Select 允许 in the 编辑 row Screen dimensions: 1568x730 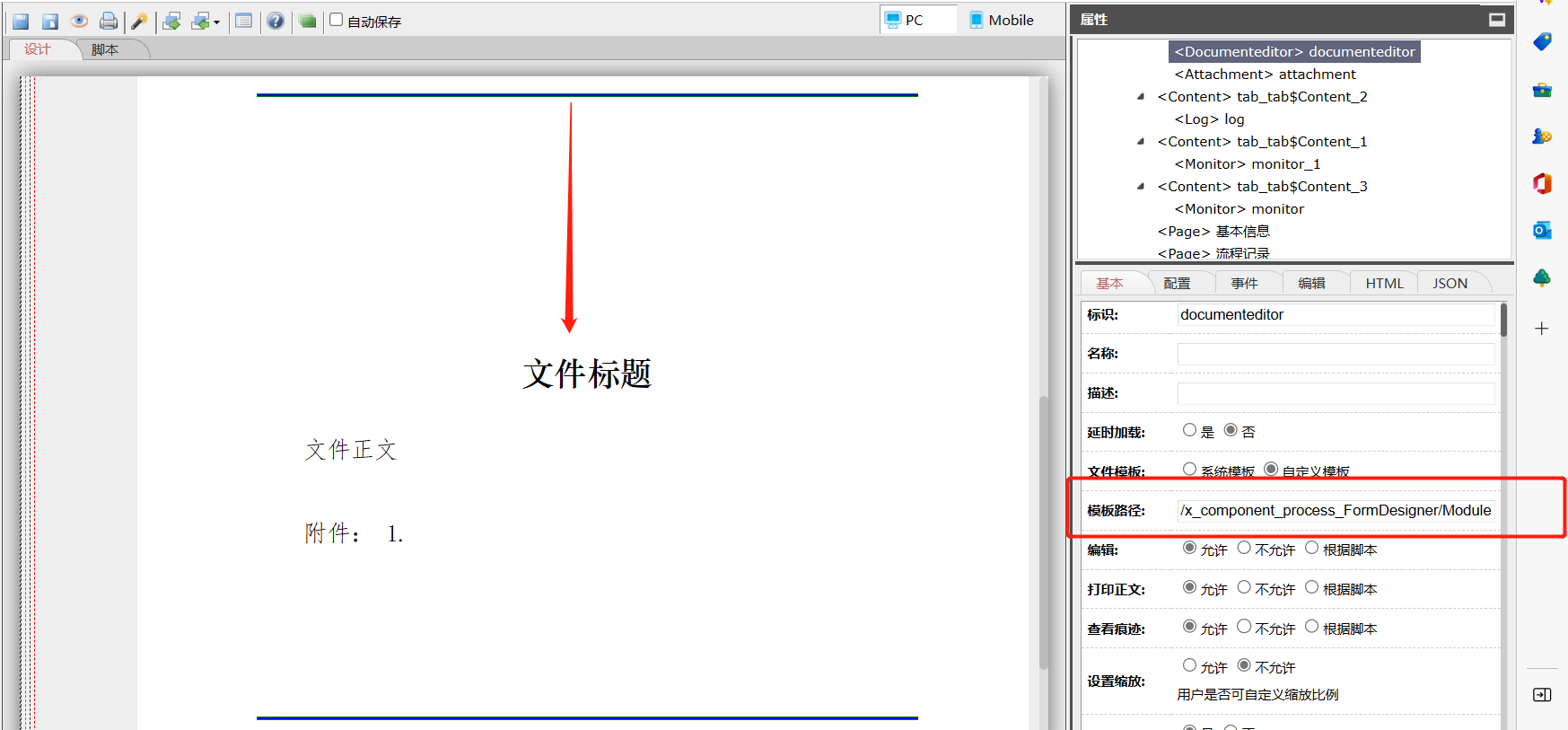pos(1189,548)
